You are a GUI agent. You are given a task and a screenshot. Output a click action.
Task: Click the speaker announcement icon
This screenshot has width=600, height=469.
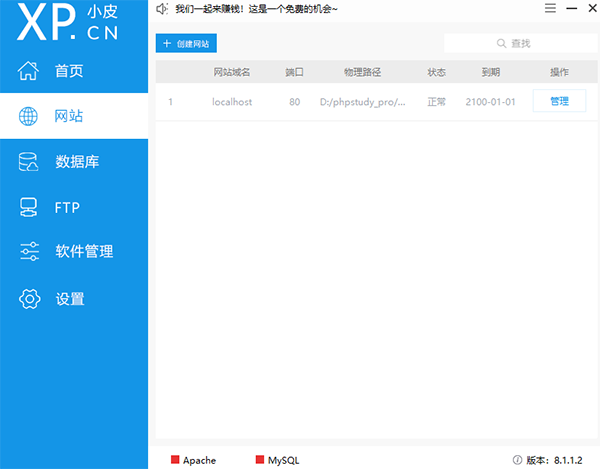(162, 8)
